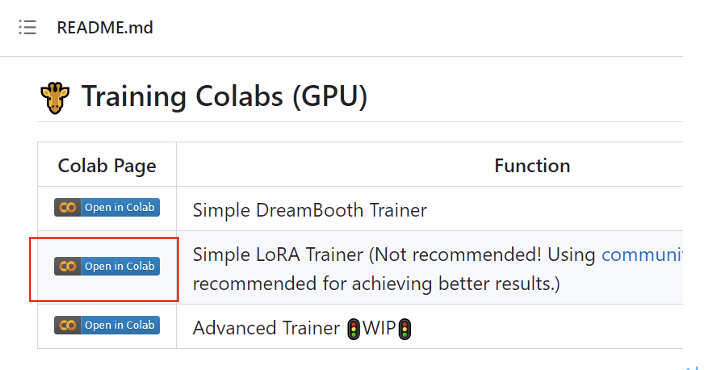Follow the blue community link
This screenshot has width=712, height=370.
(642, 255)
